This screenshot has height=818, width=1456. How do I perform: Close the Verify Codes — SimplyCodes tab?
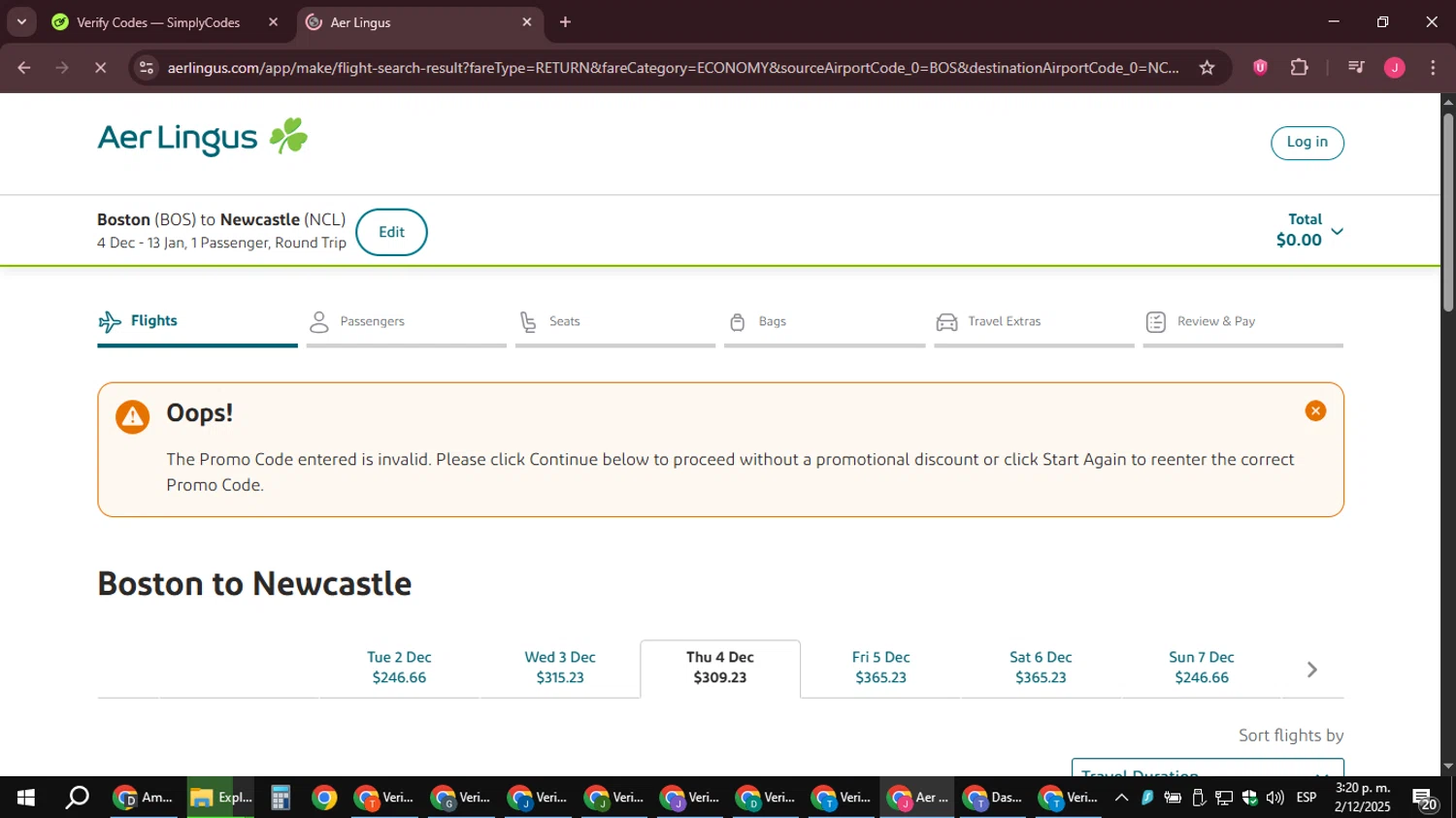(x=273, y=22)
